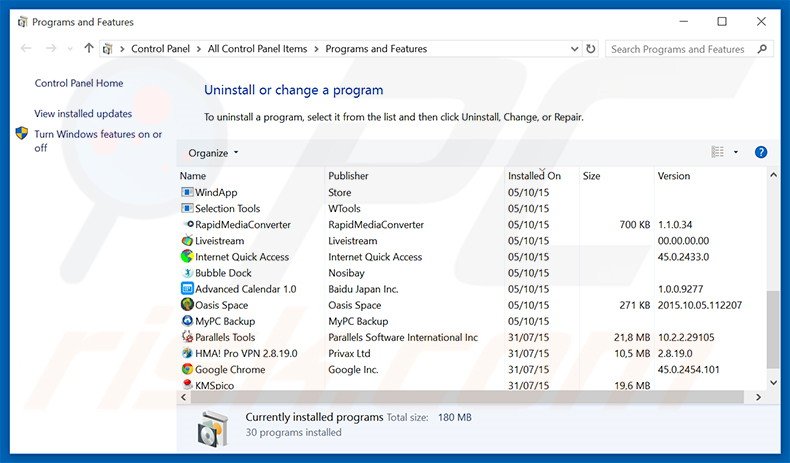Click the HMA! Pro VPN icon
This screenshot has height=463, width=790.
pos(187,353)
